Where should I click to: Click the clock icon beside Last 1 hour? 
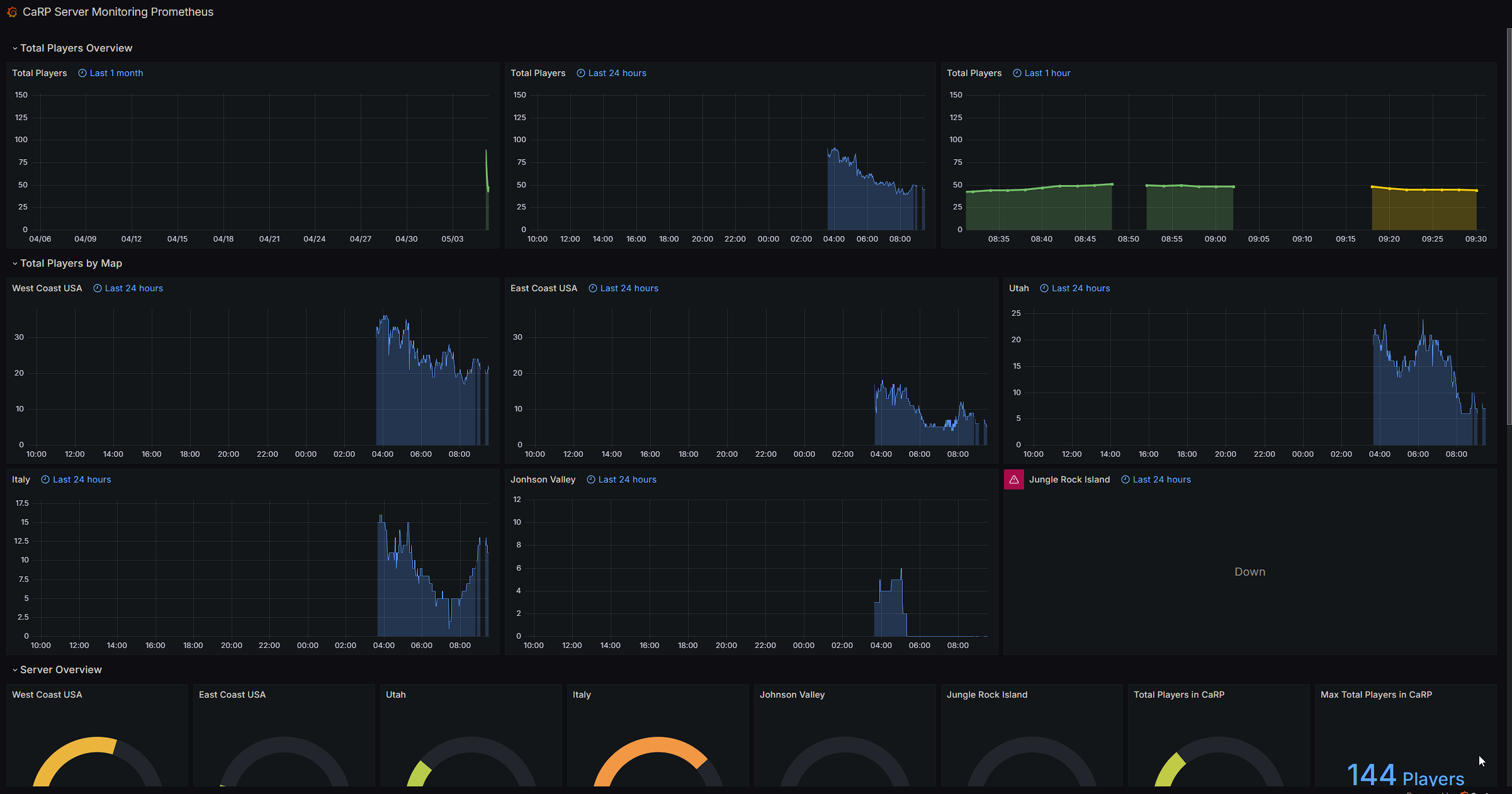coord(1017,73)
